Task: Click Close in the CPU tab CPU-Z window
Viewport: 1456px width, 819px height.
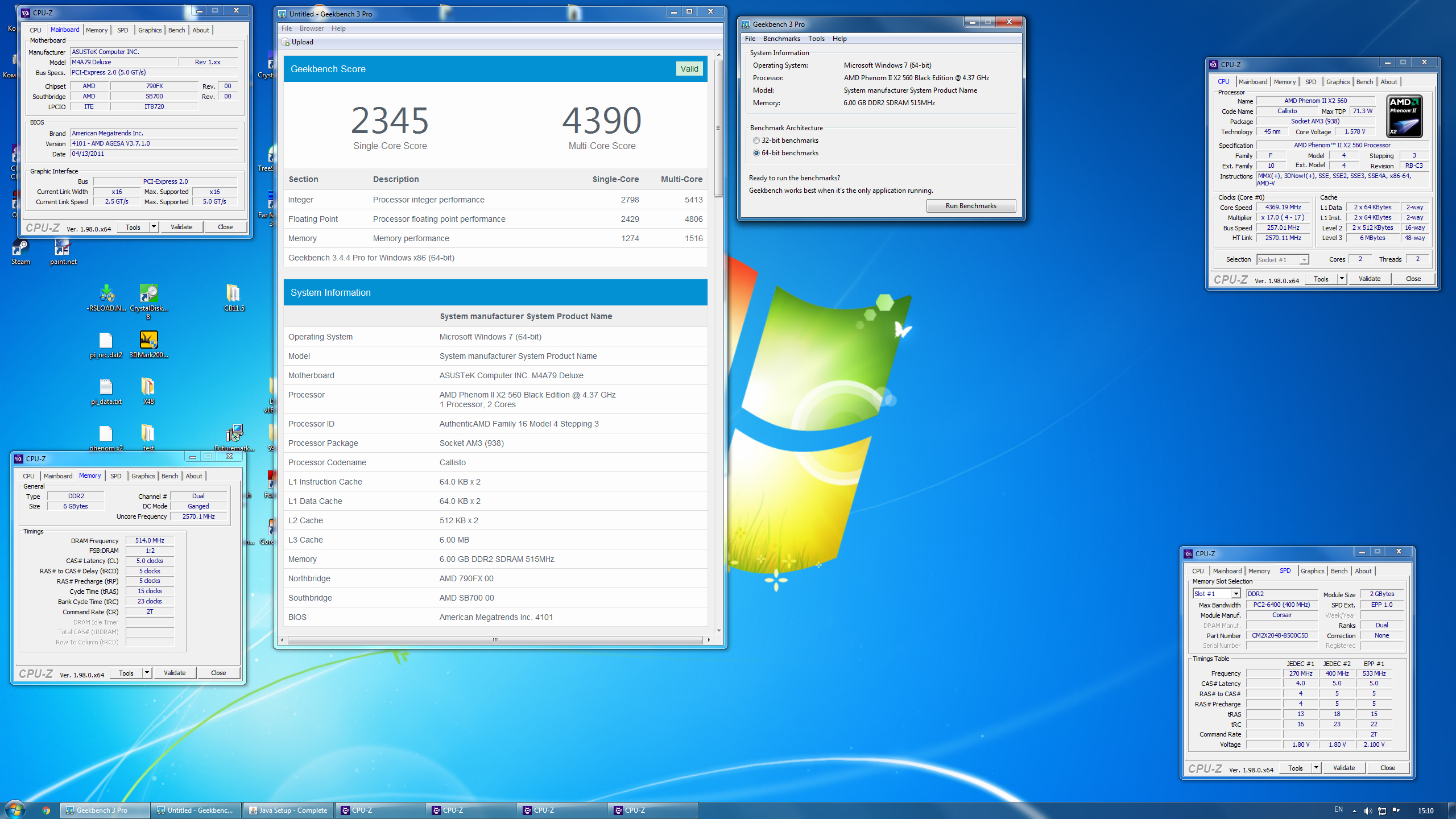Action: [x=1413, y=279]
